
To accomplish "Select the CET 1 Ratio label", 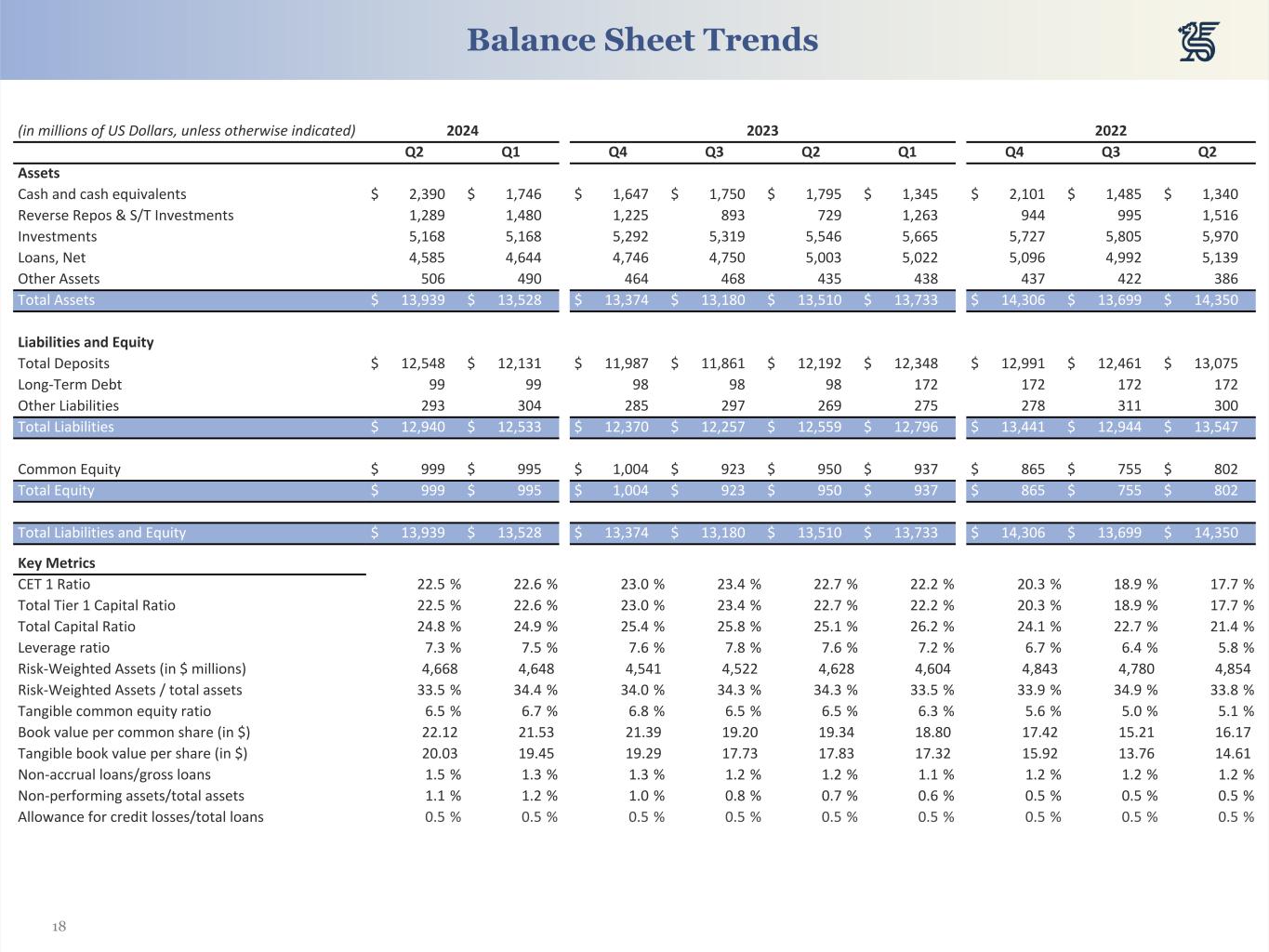I will [x=54, y=584].
